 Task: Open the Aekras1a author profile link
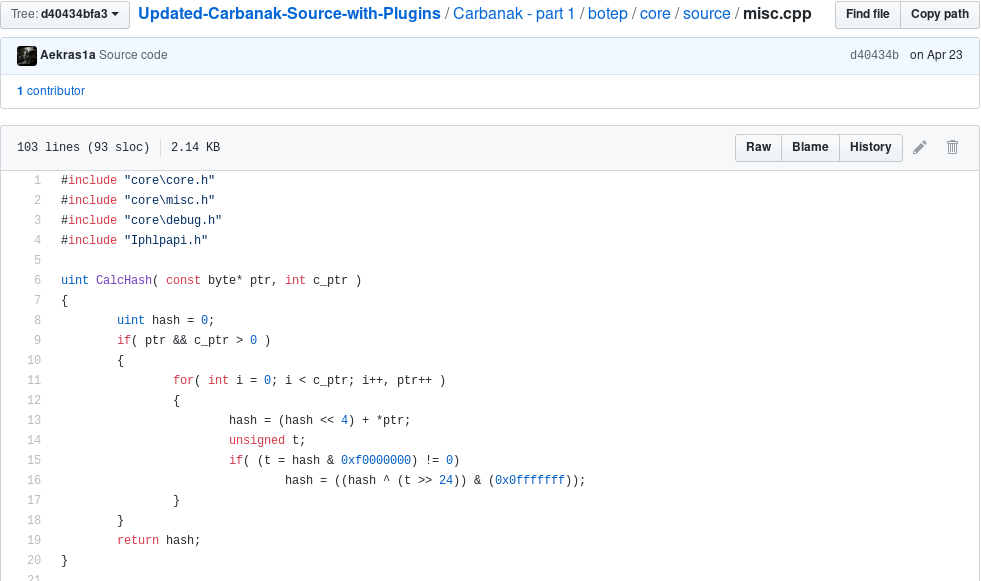pos(68,55)
